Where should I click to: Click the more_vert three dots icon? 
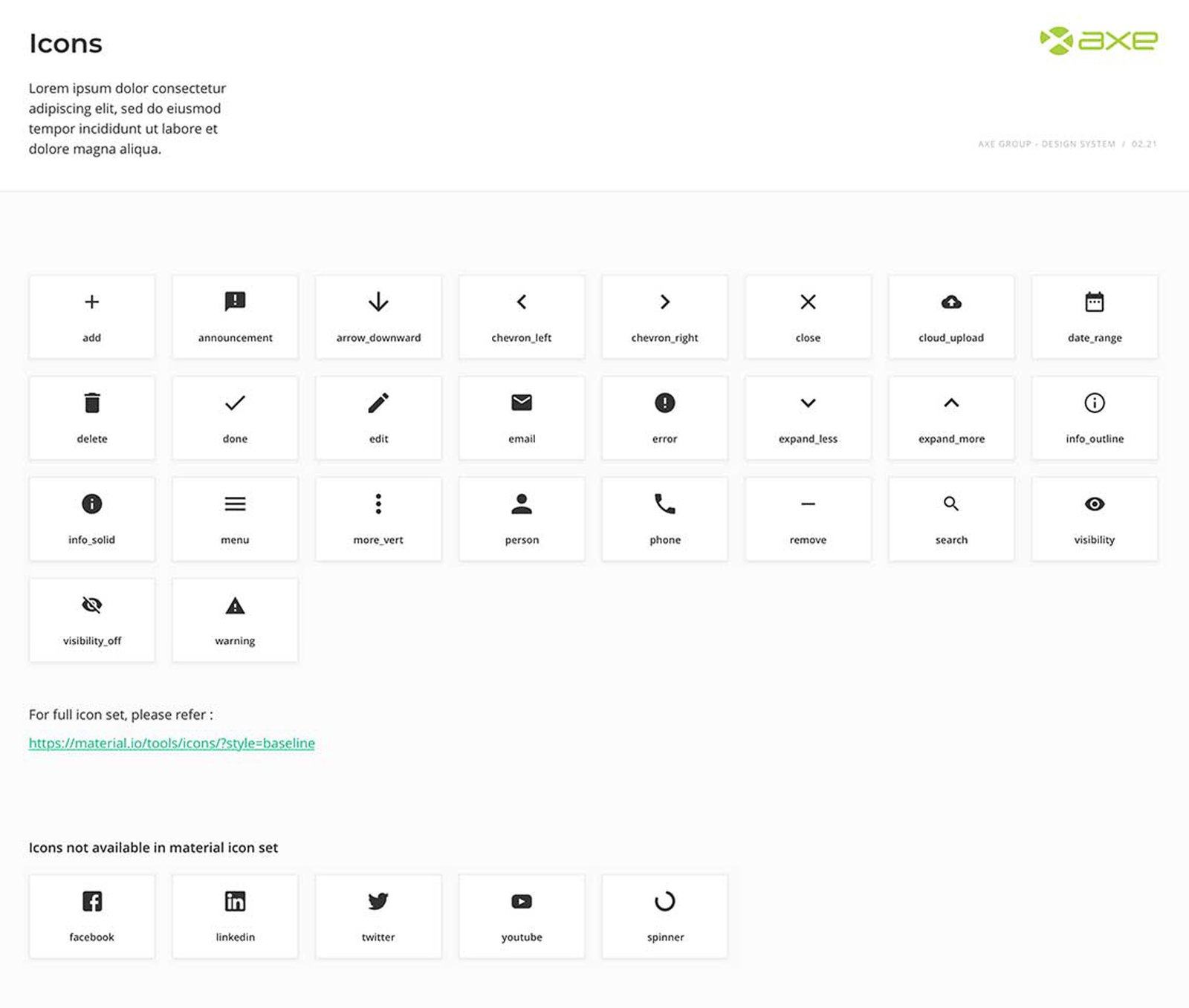coord(378,504)
